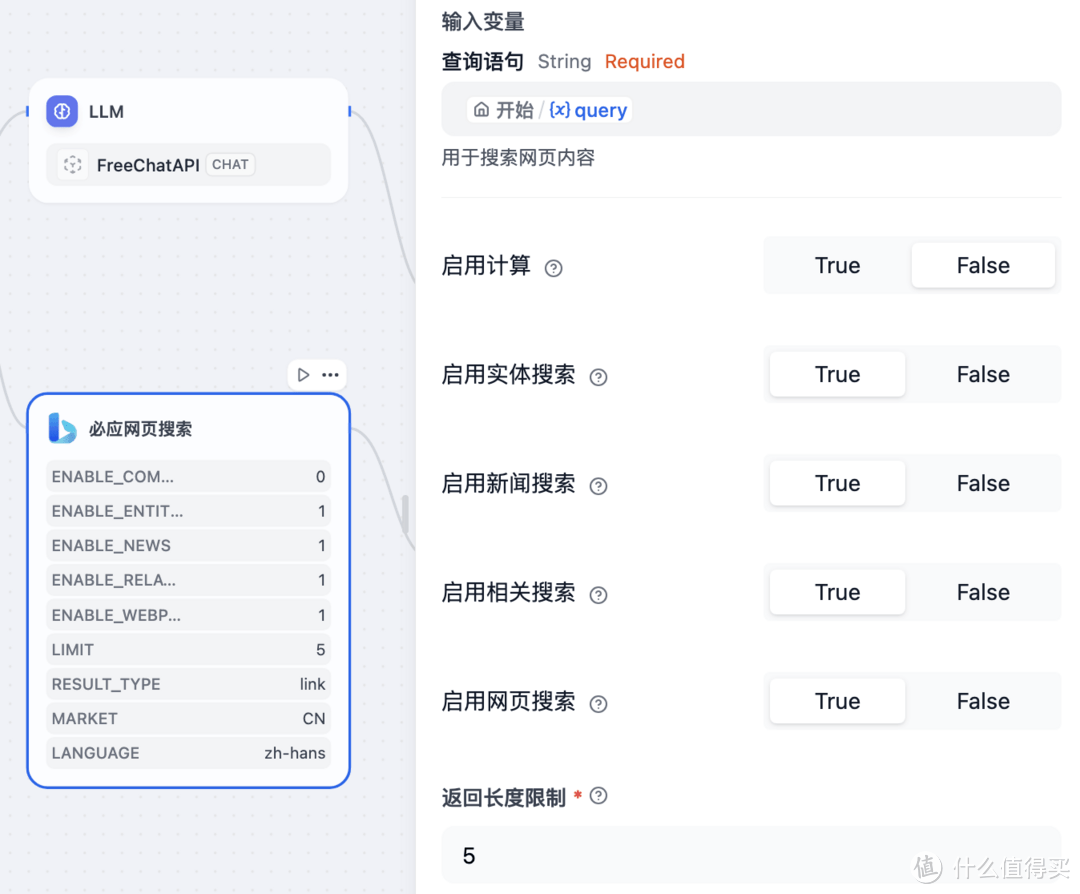Select the Bing icon on 必应网页搜索 node
1080x894 pixels.
(x=60, y=428)
